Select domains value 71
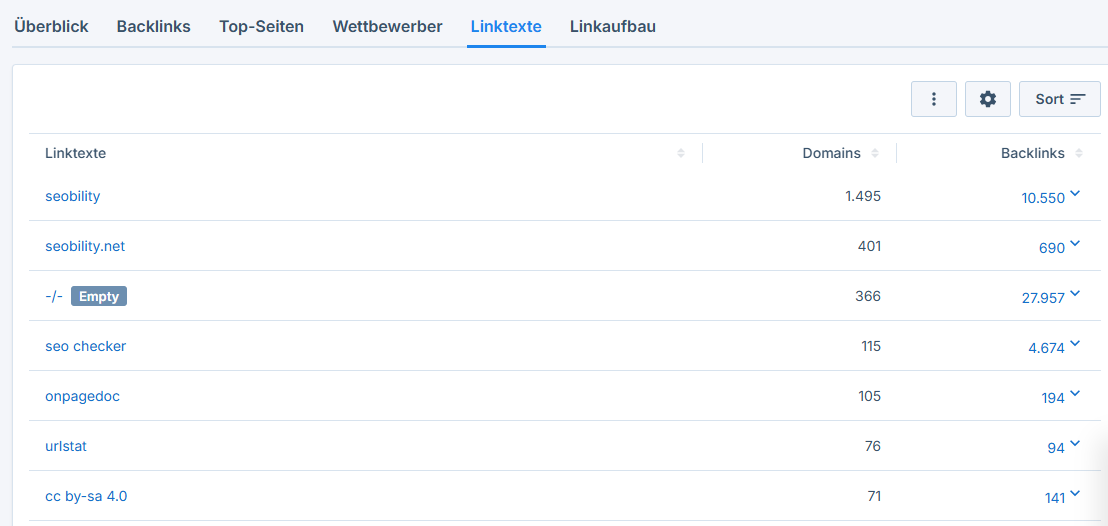 pyautogui.click(x=874, y=496)
